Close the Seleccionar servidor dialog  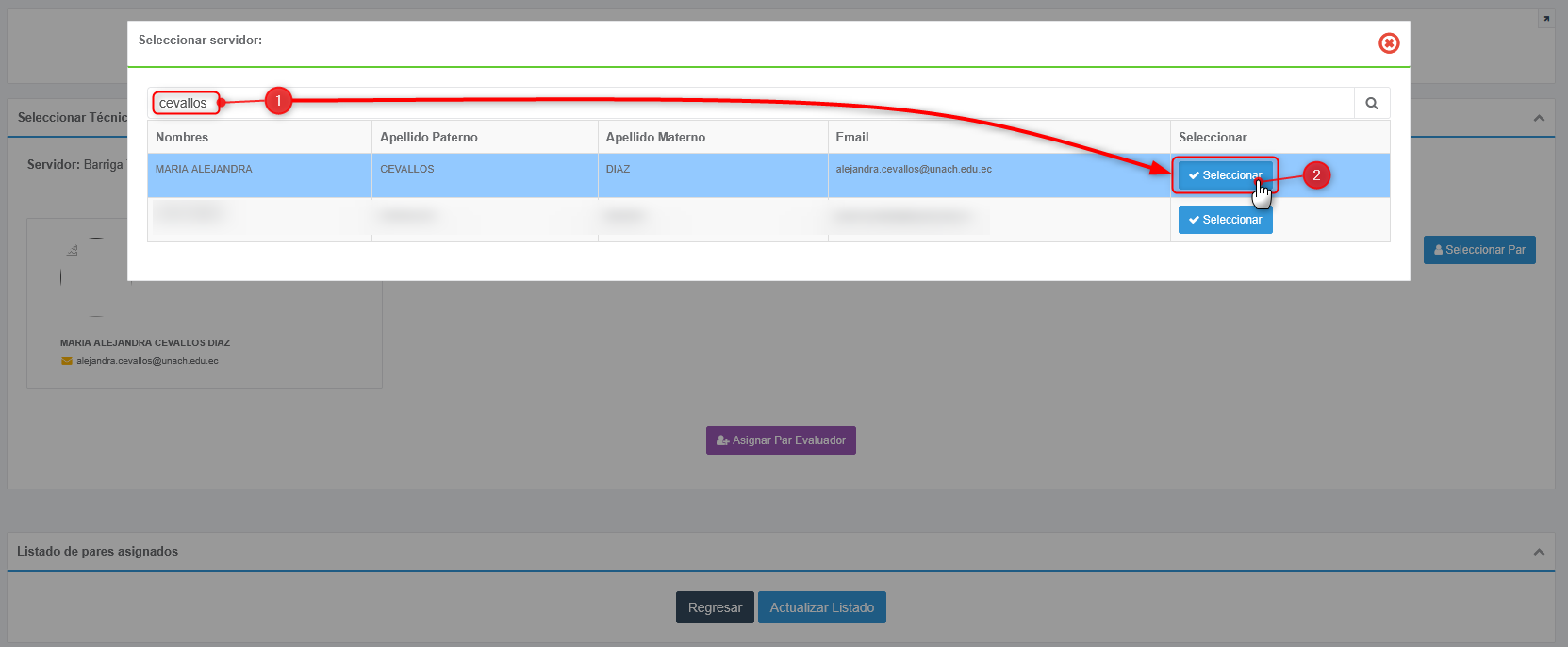(1388, 43)
